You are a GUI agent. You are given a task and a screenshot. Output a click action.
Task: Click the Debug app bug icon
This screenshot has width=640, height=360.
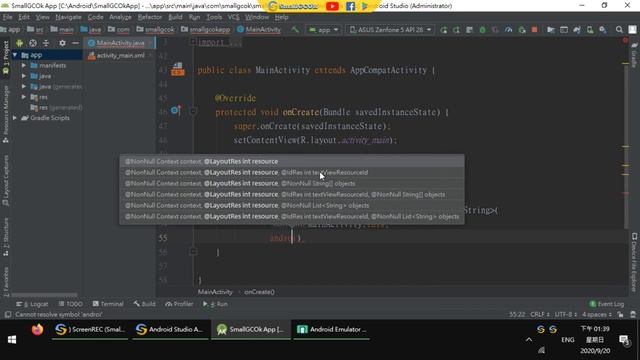(482, 30)
